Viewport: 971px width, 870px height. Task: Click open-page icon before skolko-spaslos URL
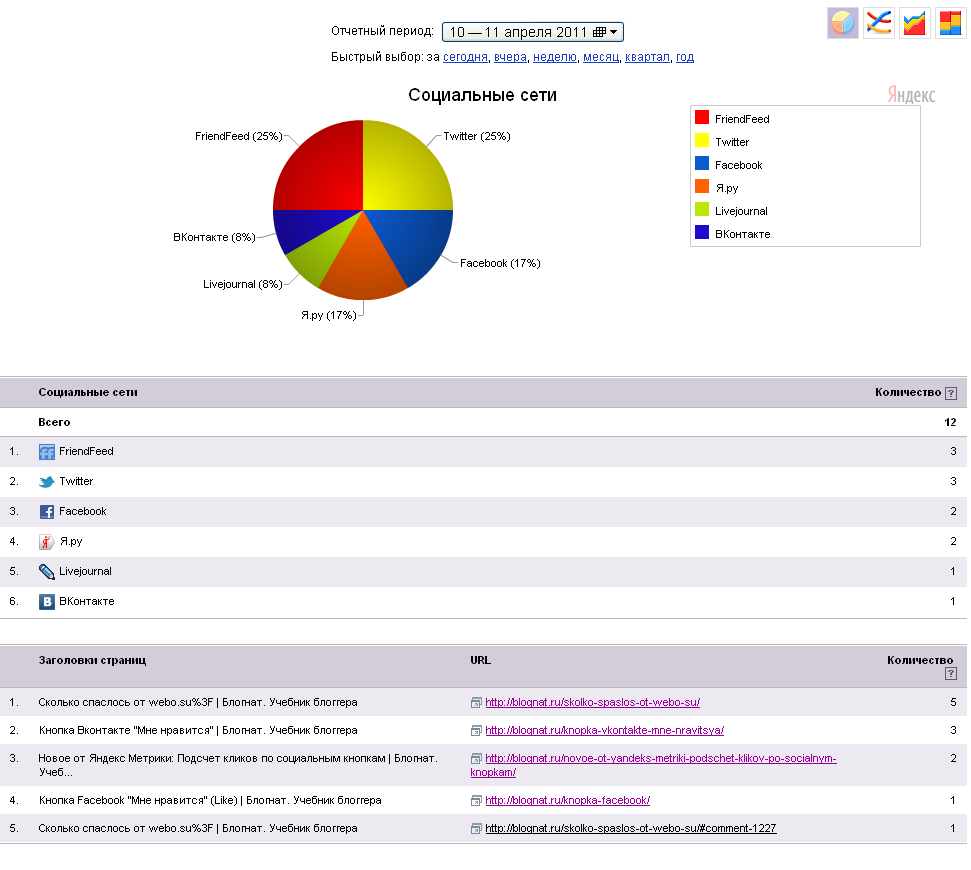(x=476, y=703)
